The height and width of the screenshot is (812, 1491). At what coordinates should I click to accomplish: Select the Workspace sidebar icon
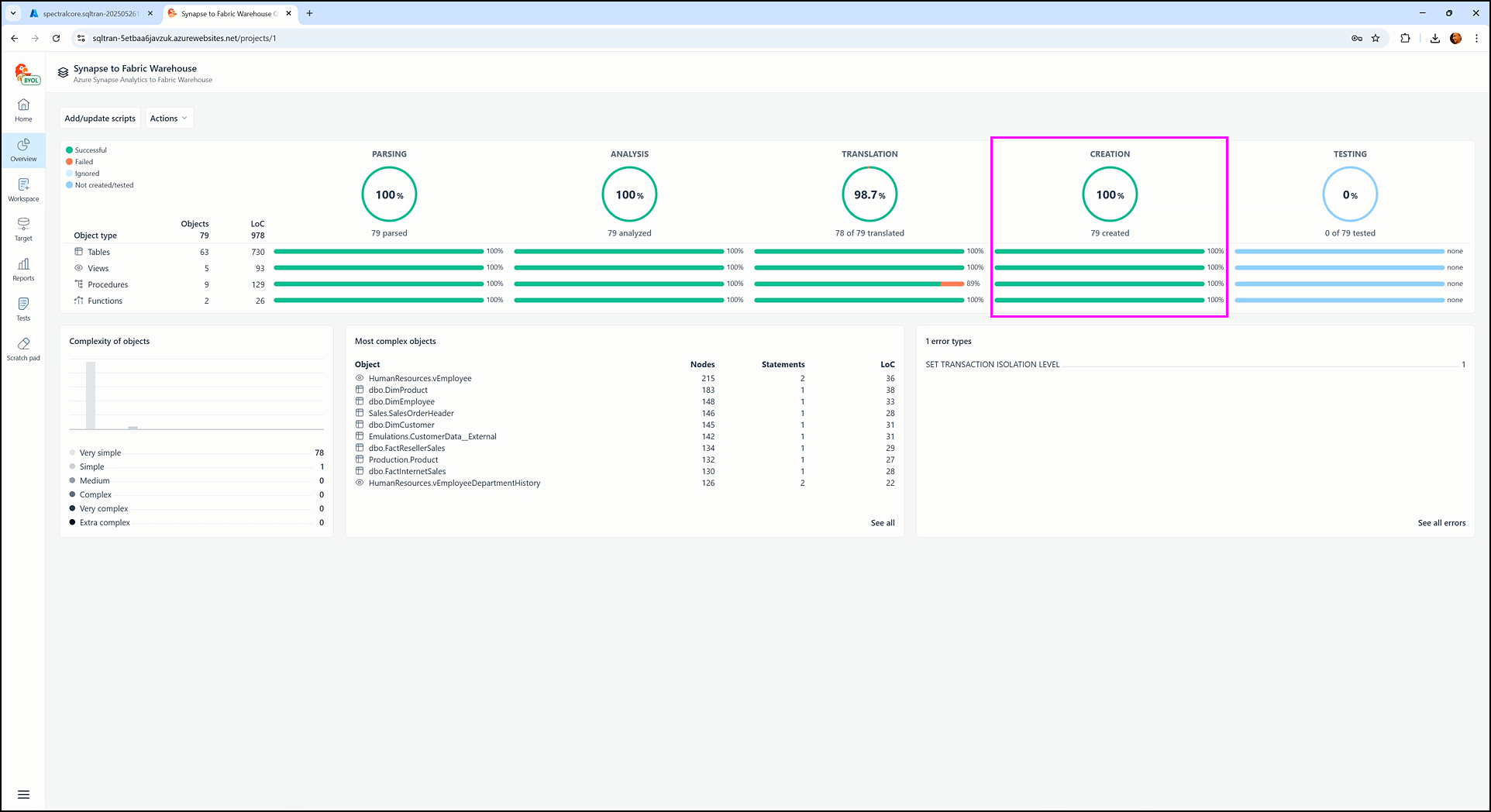(23, 190)
